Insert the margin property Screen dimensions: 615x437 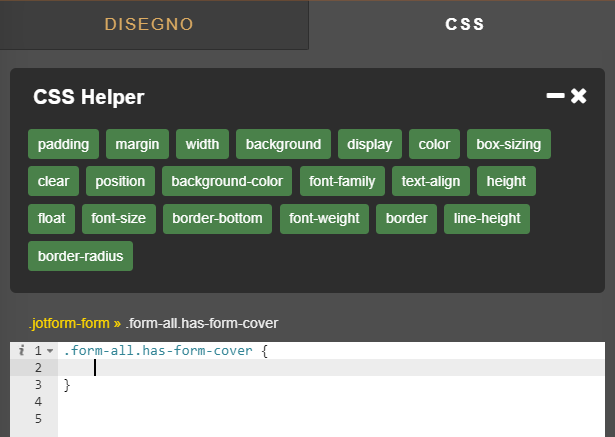click(x=137, y=144)
